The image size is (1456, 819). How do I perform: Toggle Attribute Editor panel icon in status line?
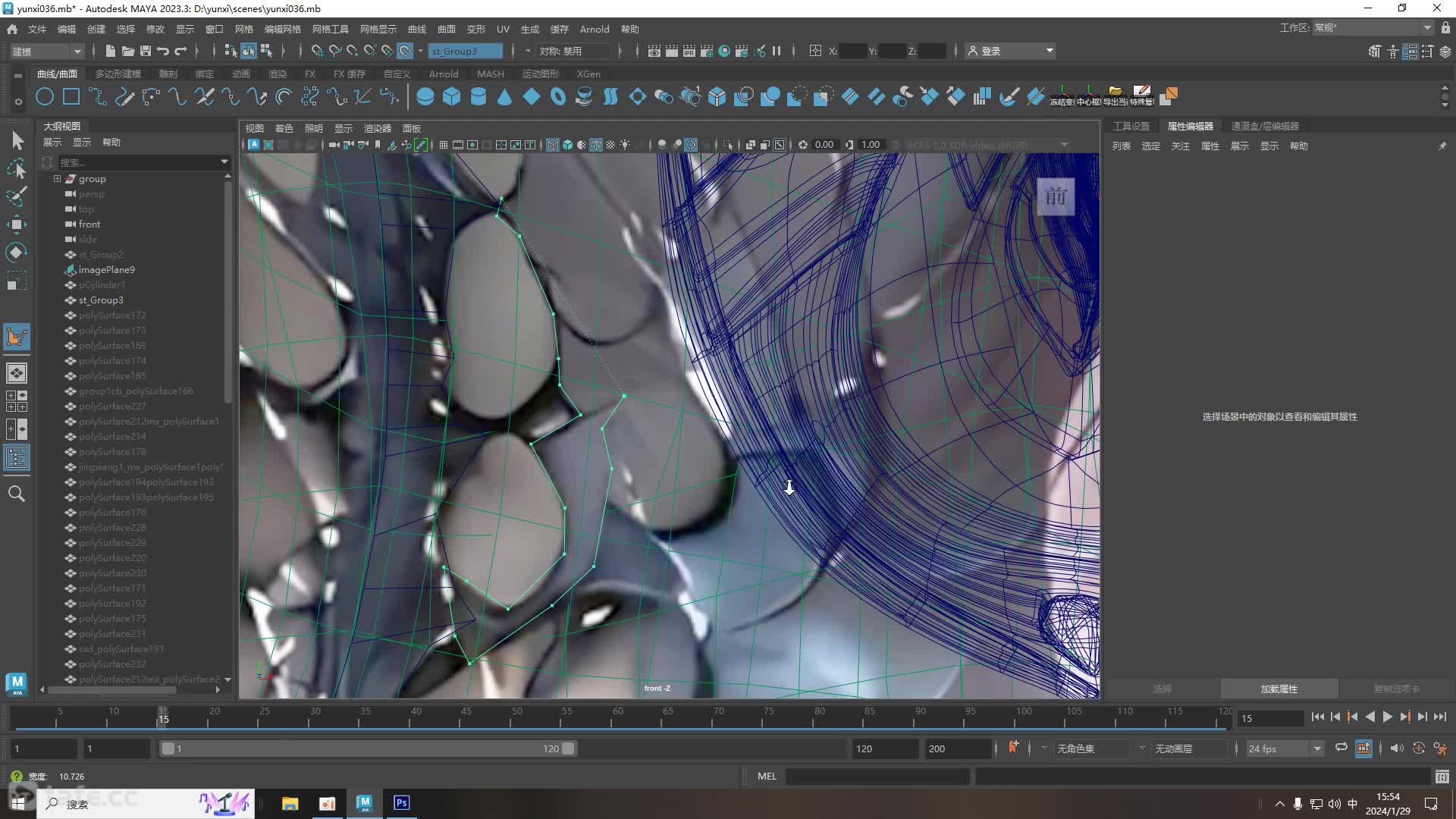click(1410, 51)
